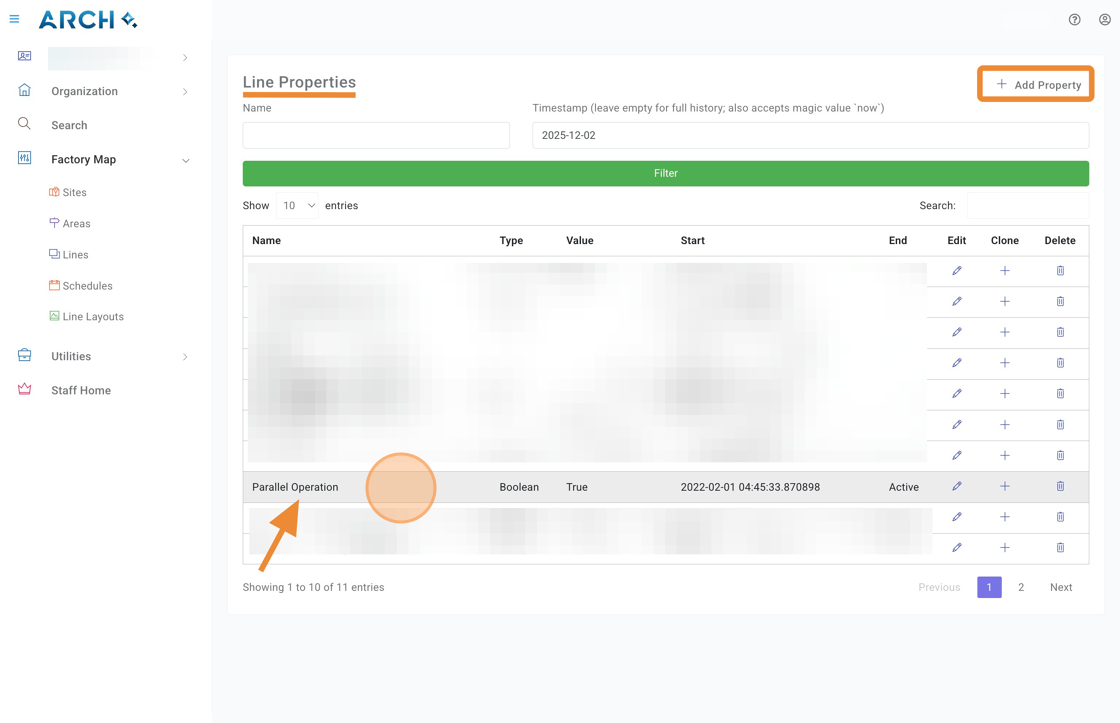Click the Name filter input field
Screen dimensions: 1120x723
[x=376, y=135]
